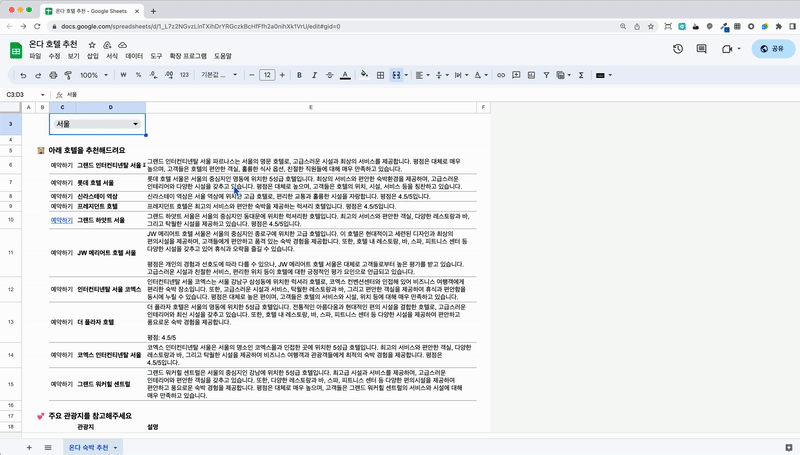Click the 예약하기 link for 그랜드 하얏트 서울
The height and width of the screenshot is (455, 800).
tap(61, 220)
